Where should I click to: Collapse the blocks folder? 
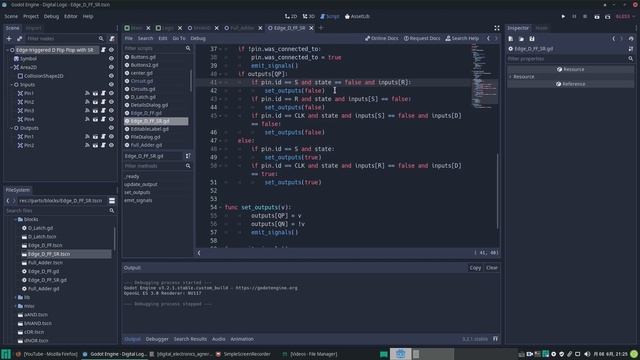(x=16, y=220)
